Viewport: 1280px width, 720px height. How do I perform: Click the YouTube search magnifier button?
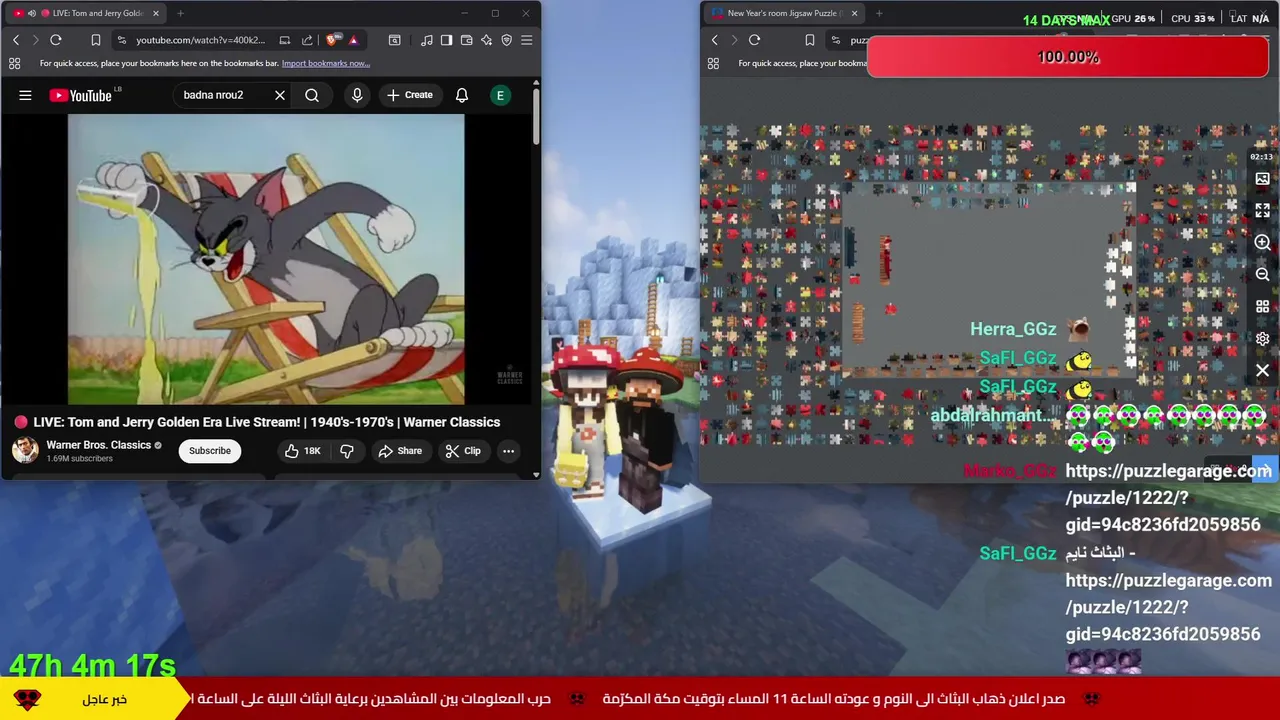tap(312, 95)
